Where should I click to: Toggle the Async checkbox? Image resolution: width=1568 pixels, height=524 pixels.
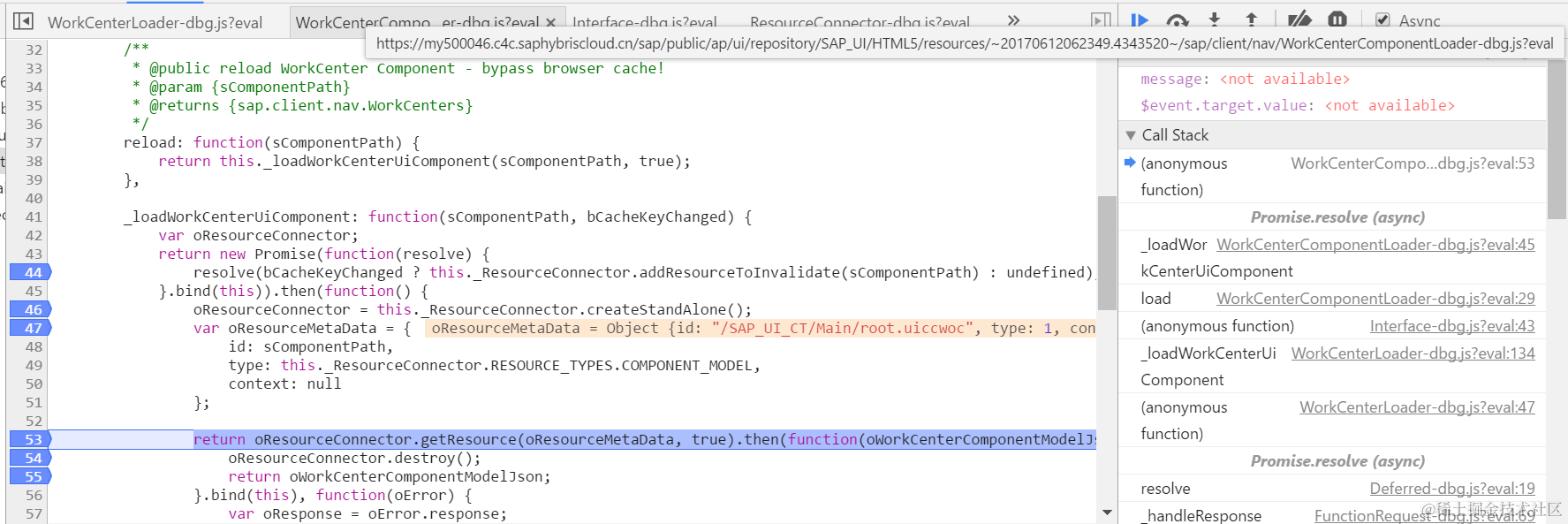point(1382,19)
